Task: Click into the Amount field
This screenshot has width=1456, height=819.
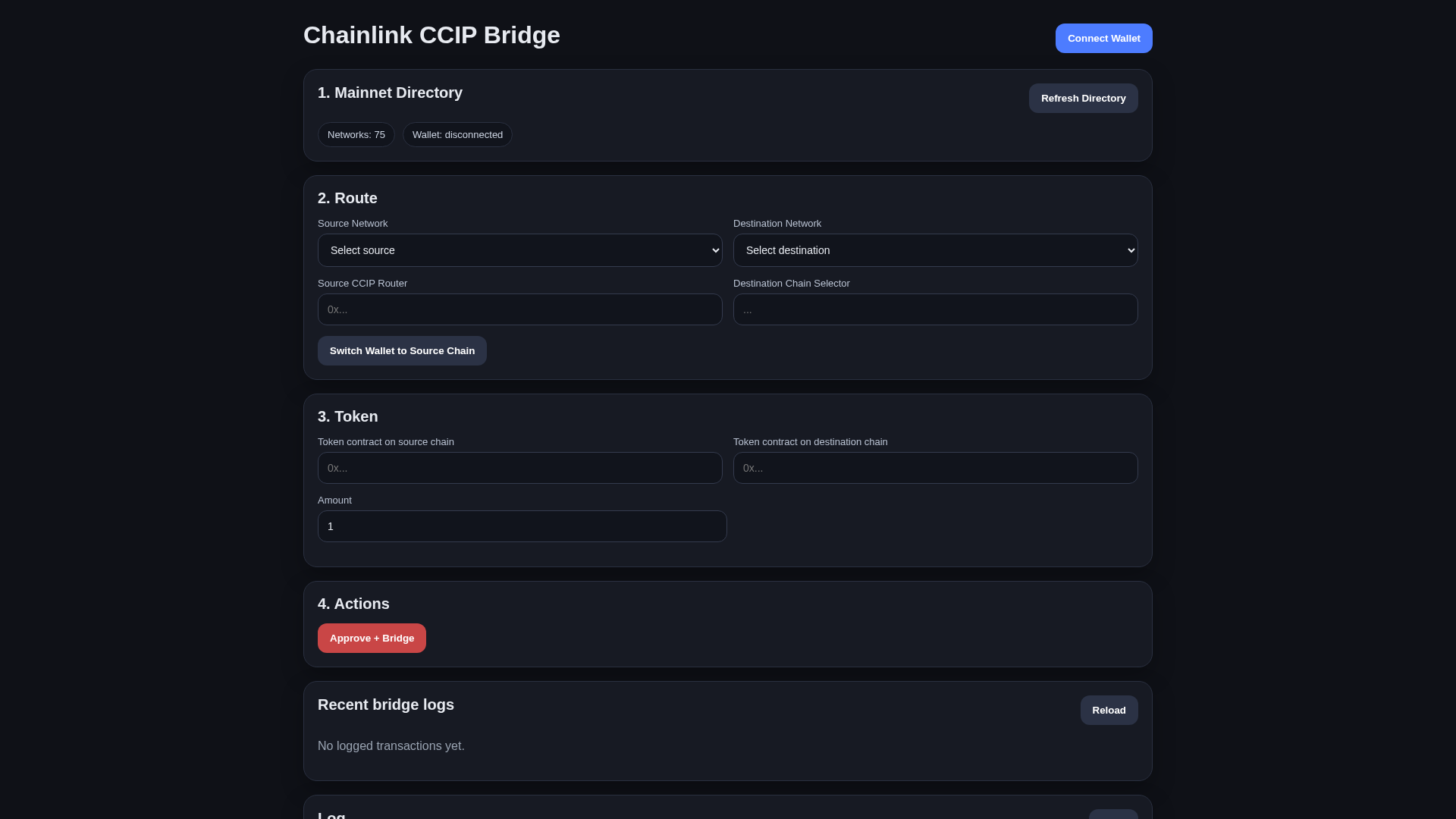Action: (522, 526)
